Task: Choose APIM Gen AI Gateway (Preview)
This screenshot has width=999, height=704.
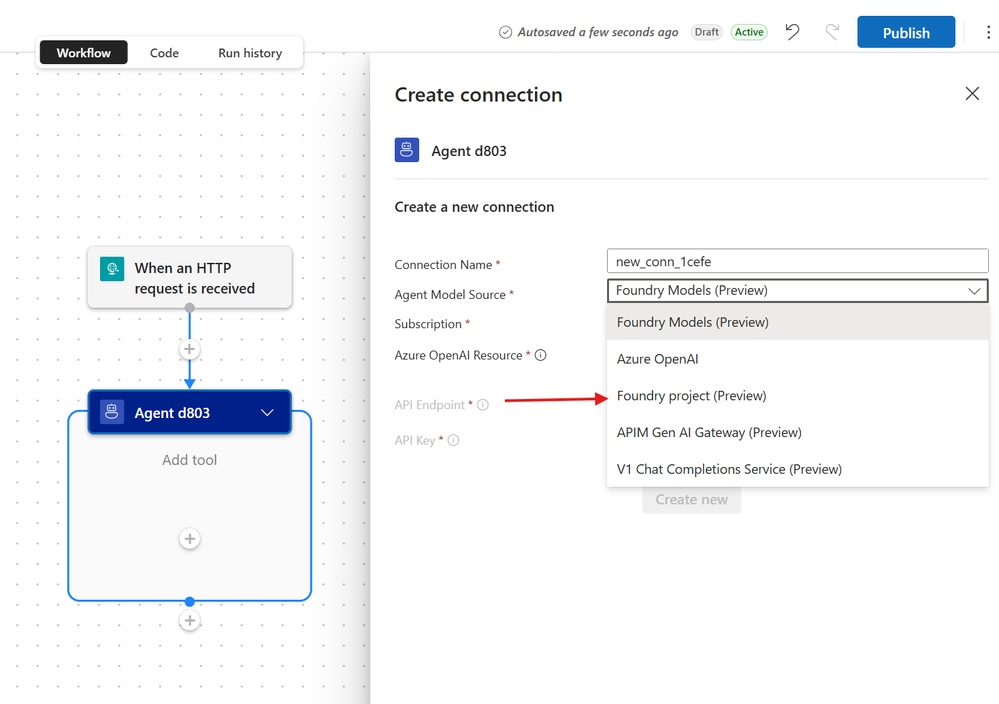Action: coord(797,433)
